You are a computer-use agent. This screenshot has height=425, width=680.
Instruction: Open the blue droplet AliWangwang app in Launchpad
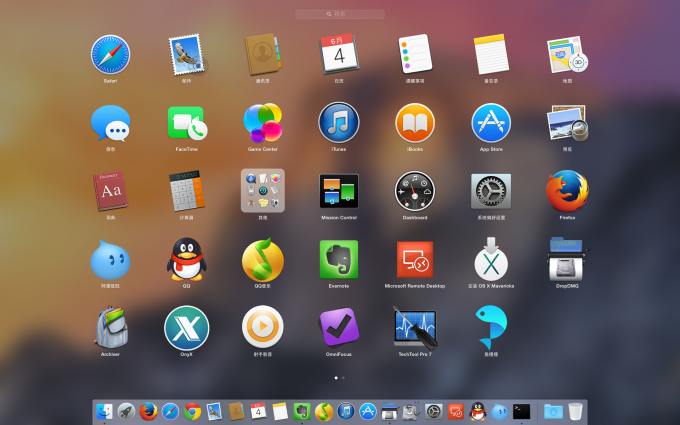pyautogui.click(x=110, y=260)
